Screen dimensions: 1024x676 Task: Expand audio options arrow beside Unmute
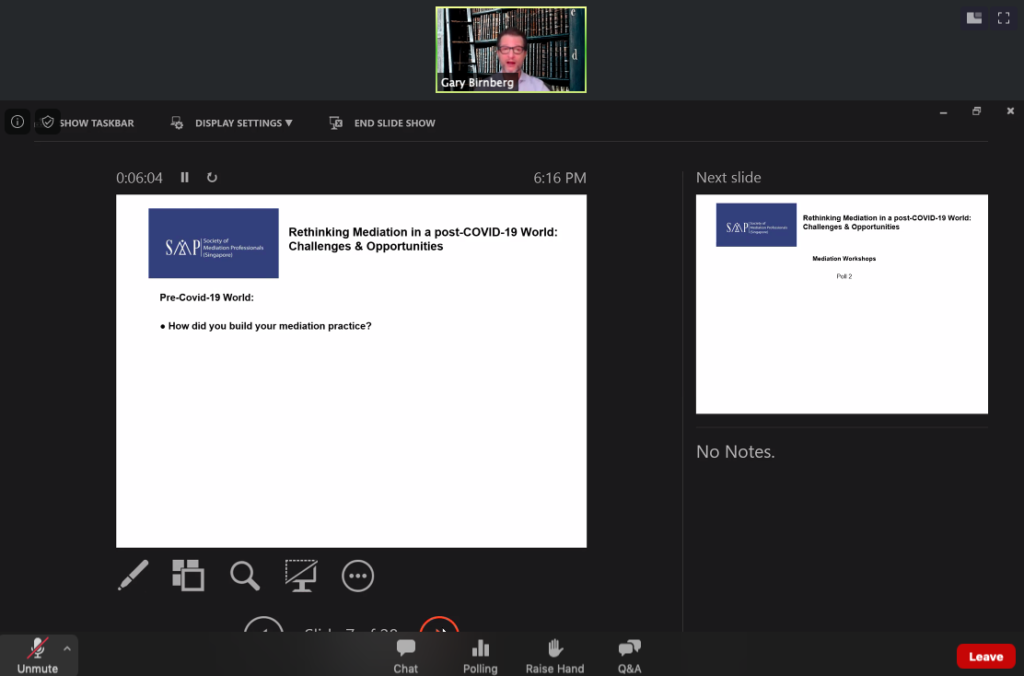67,649
